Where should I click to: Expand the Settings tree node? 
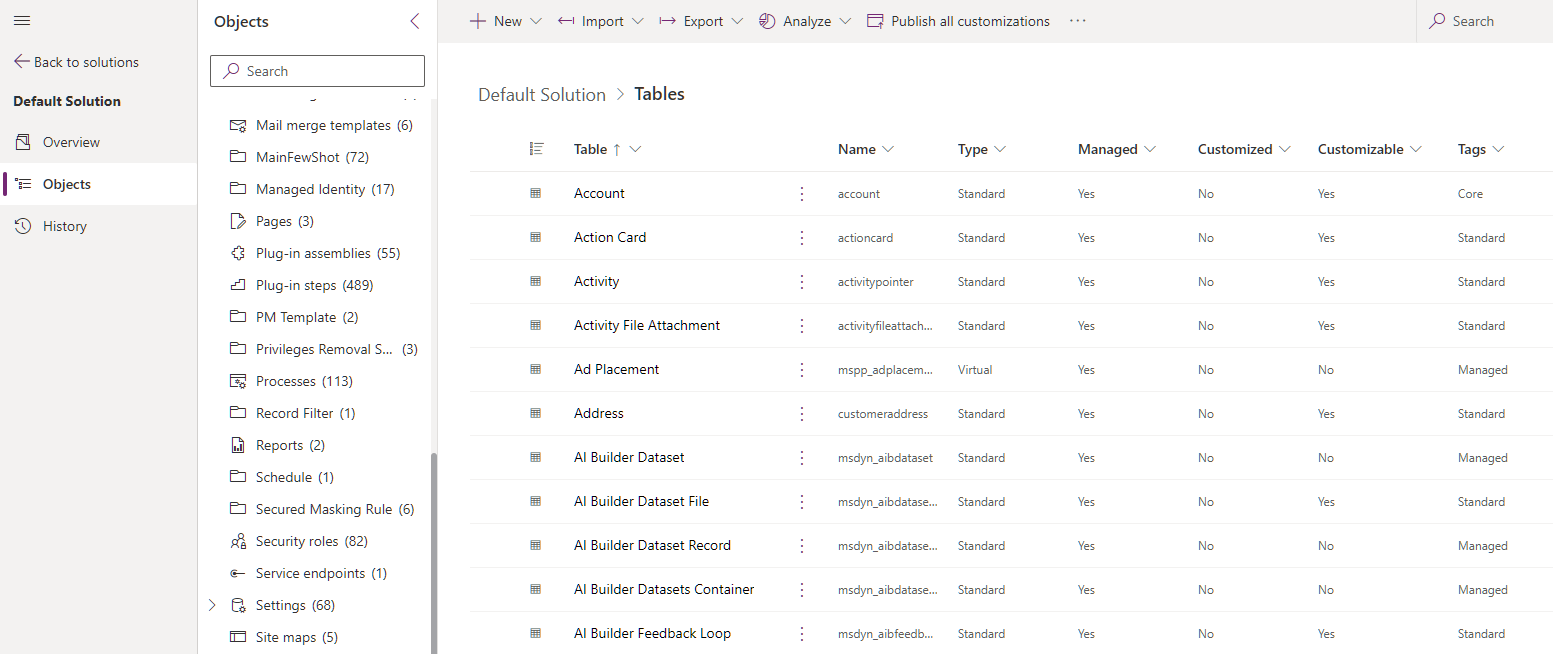(x=212, y=605)
